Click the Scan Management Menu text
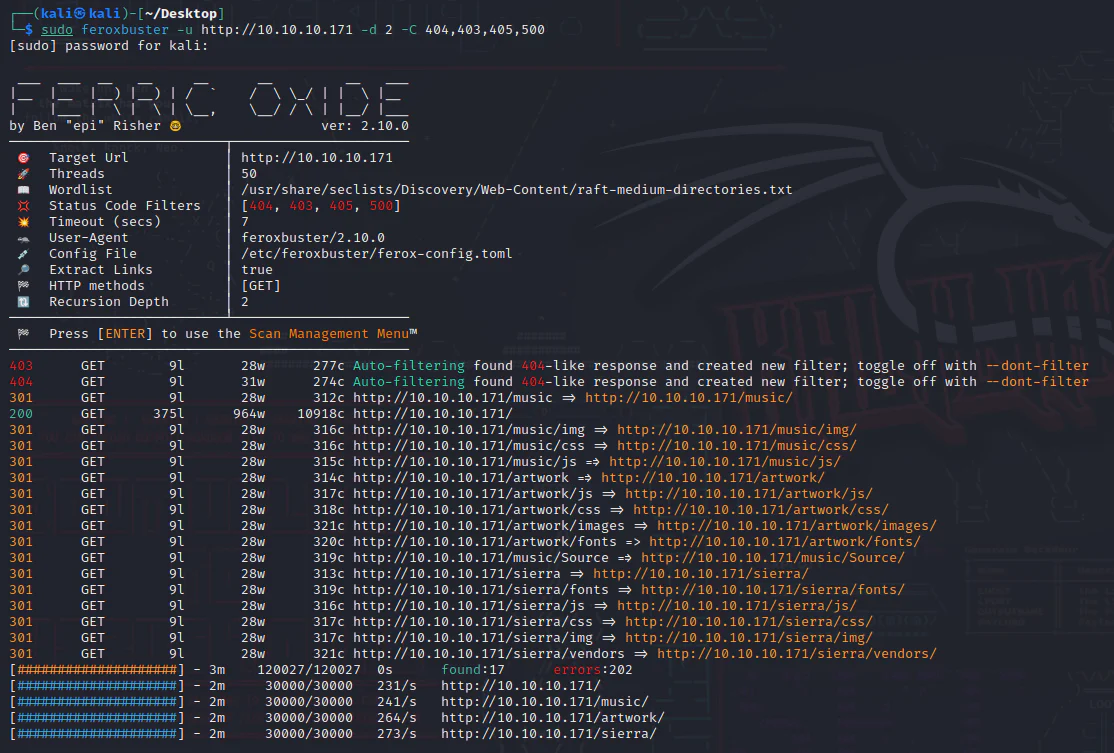This screenshot has width=1114, height=753. [x=329, y=334]
